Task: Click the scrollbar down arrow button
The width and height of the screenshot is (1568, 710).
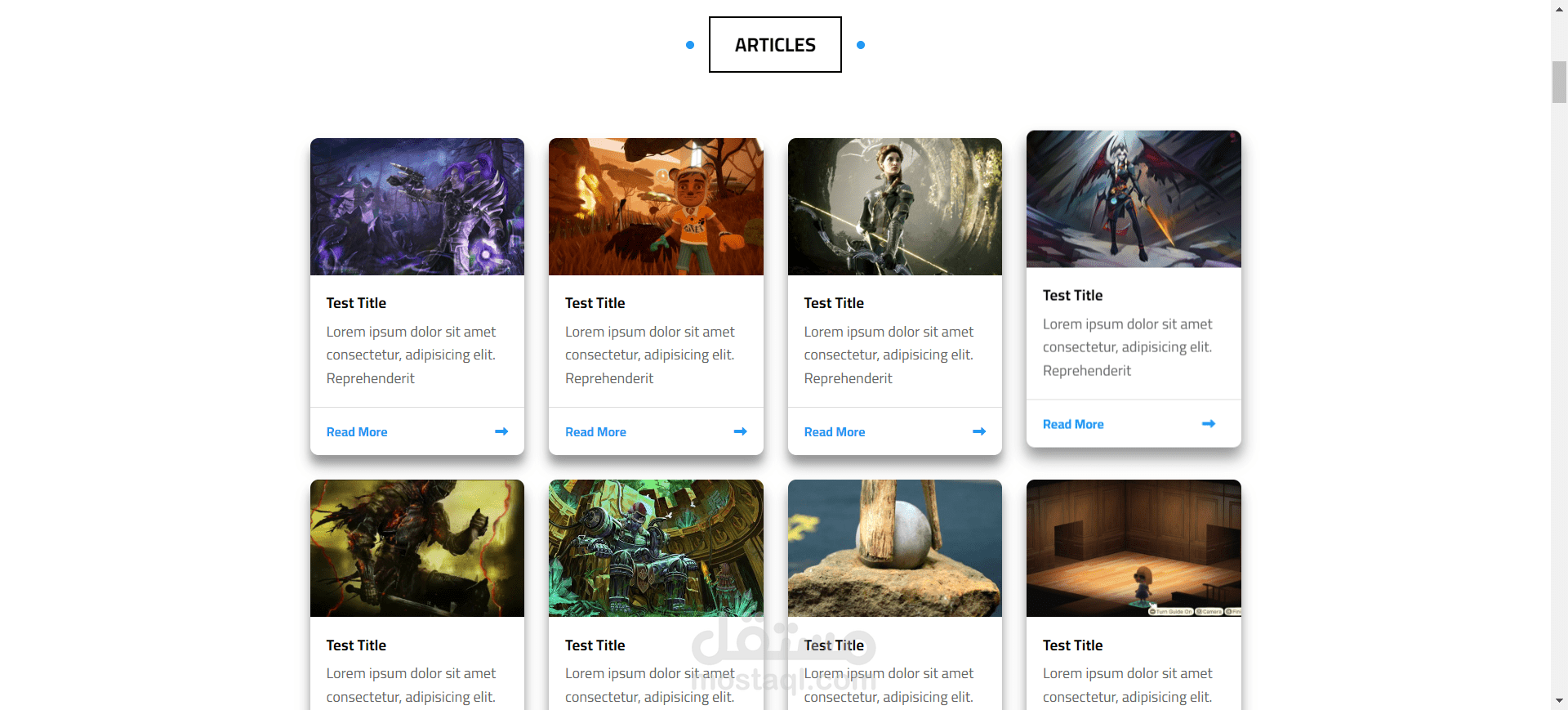Action: (1560, 701)
